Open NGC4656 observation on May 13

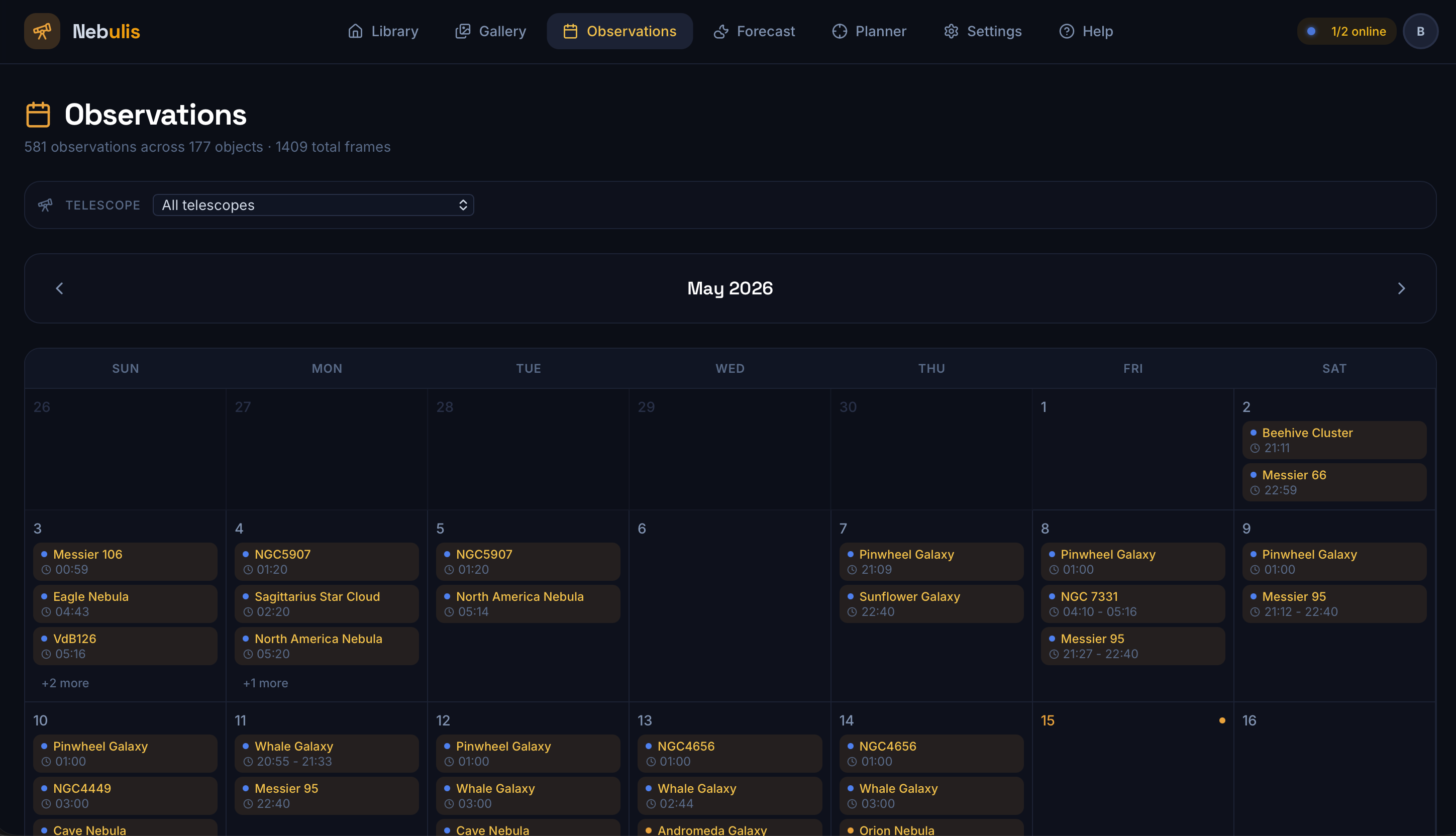[x=730, y=753]
